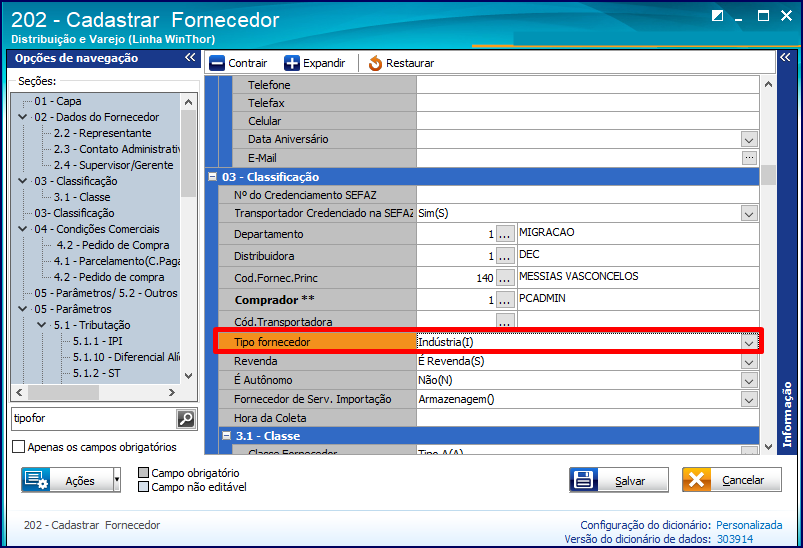Open Comprador lookup ellipsis button
This screenshot has width=803, height=548.
coord(505,300)
